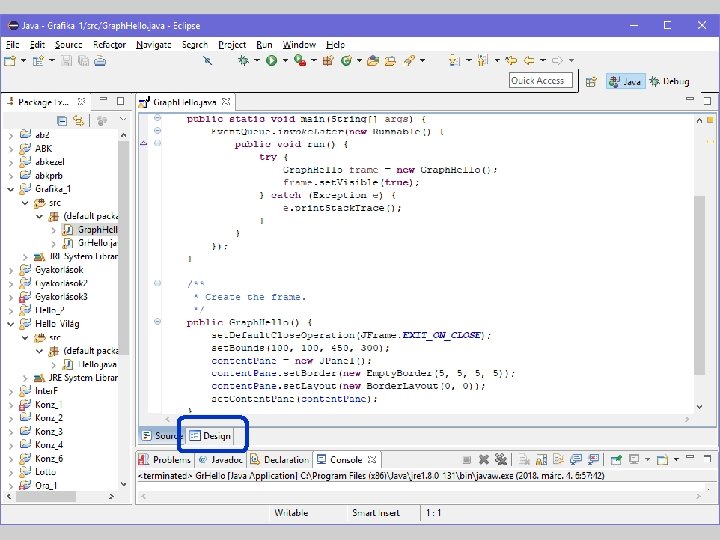Open the File menu

[x=12, y=45]
